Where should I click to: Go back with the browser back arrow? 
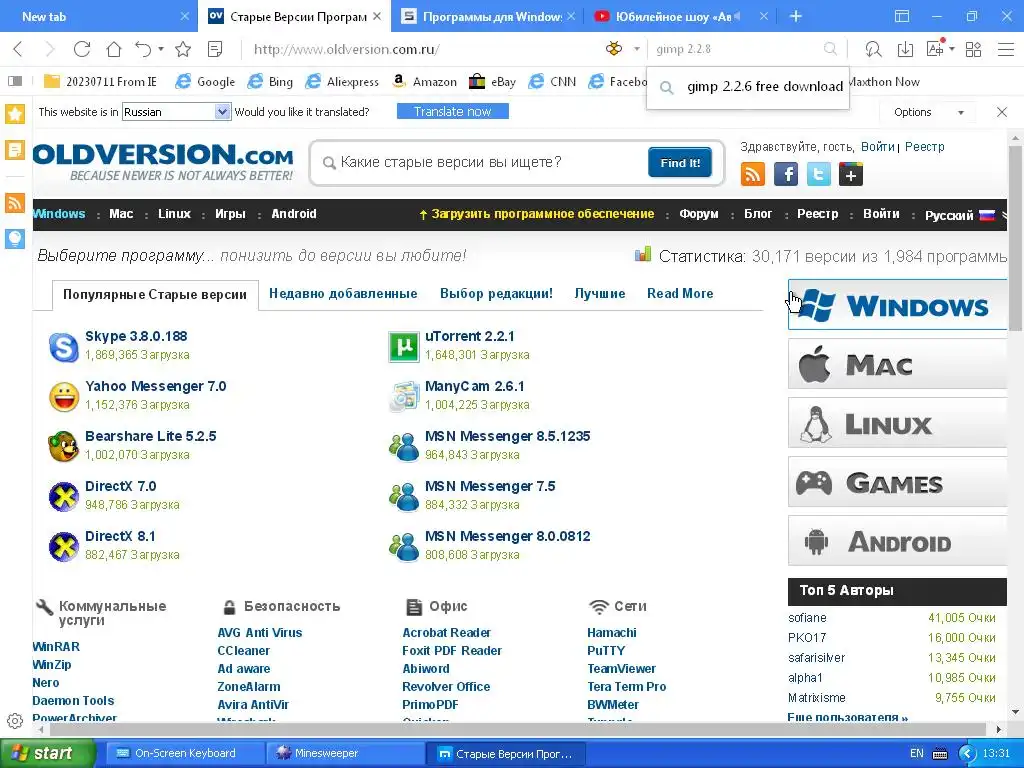tap(18, 49)
